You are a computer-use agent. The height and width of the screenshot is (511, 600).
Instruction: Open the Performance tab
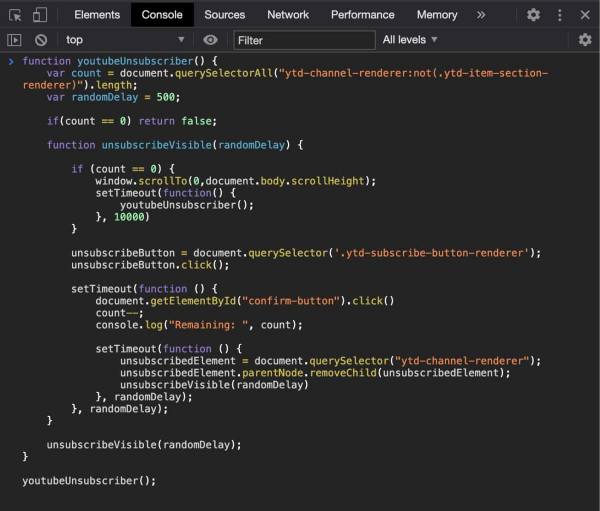[362, 15]
